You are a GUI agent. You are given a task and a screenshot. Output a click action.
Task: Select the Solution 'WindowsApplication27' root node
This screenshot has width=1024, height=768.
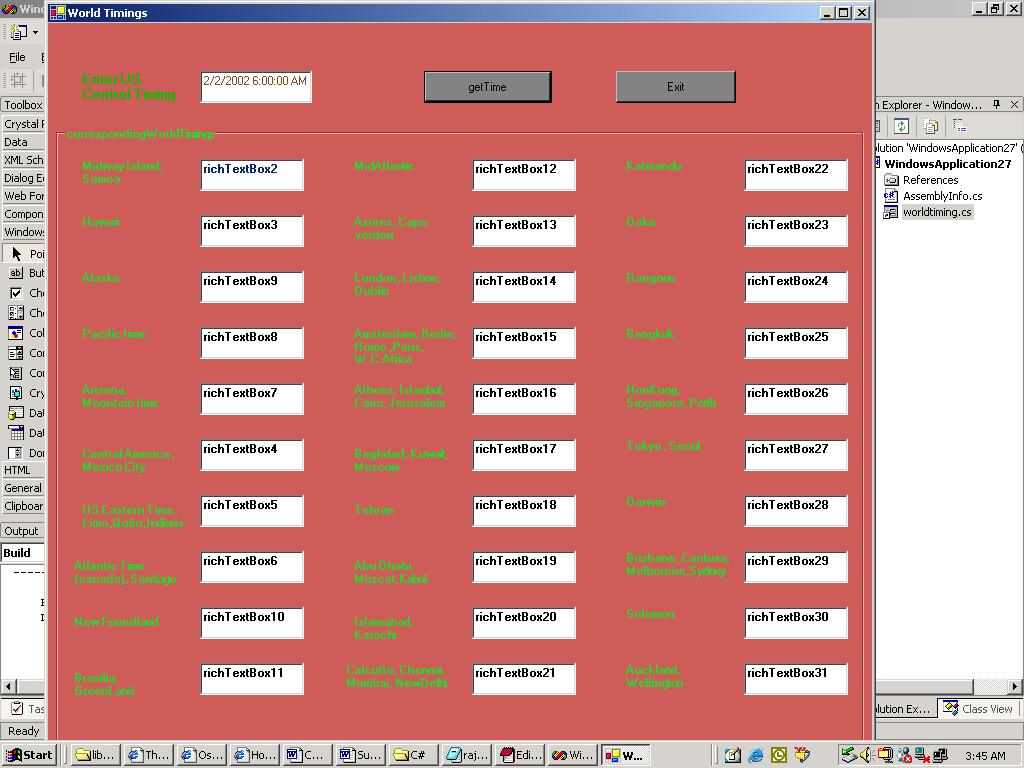pos(948,148)
